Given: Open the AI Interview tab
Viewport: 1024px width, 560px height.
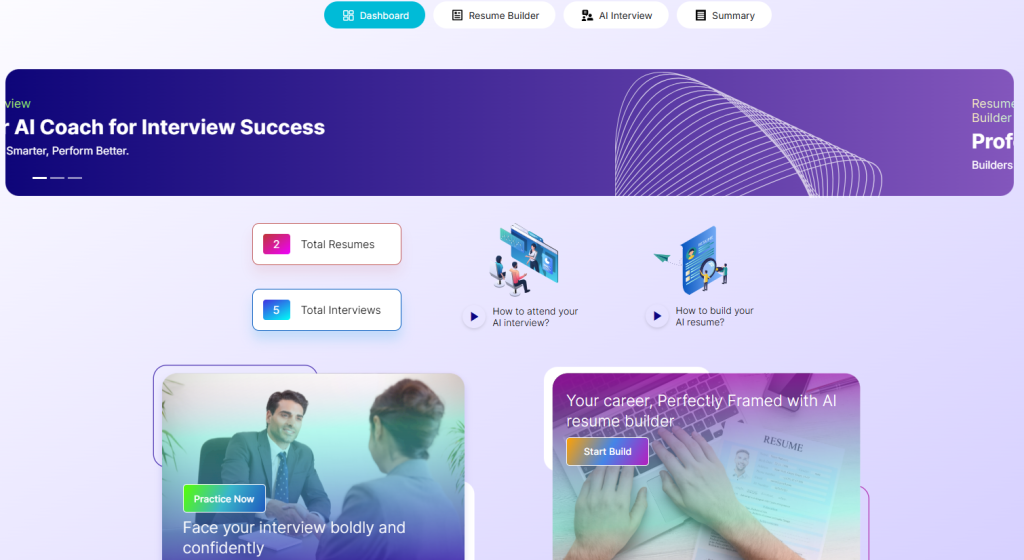Looking at the screenshot, I should coord(616,15).
